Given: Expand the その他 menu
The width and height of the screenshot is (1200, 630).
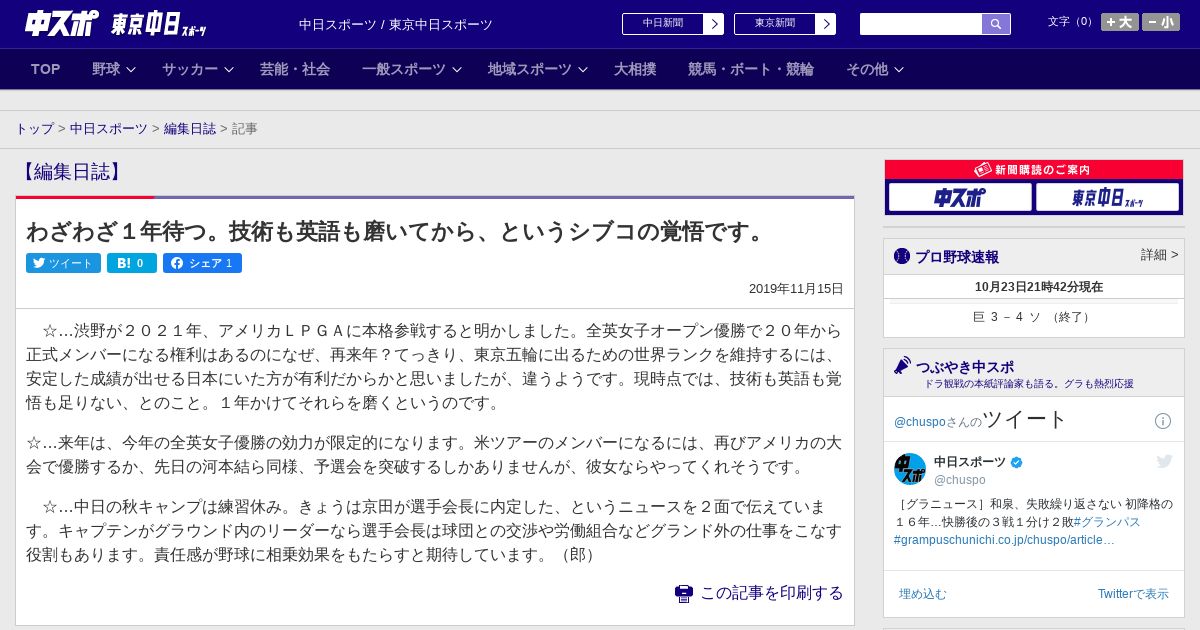Looking at the screenshot, I should click(875, 69).
